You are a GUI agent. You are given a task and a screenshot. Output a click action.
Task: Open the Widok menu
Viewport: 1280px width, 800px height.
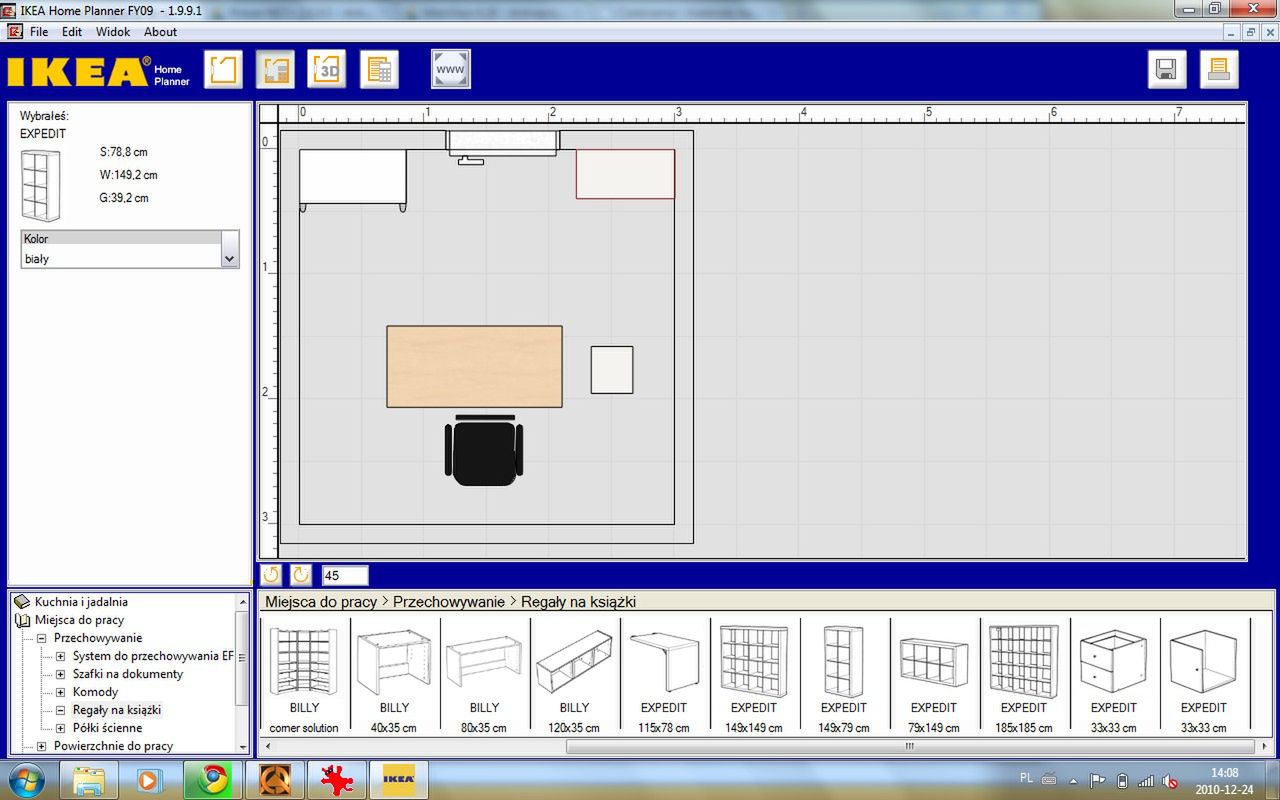pyautogui.click(x=113, y=32)
